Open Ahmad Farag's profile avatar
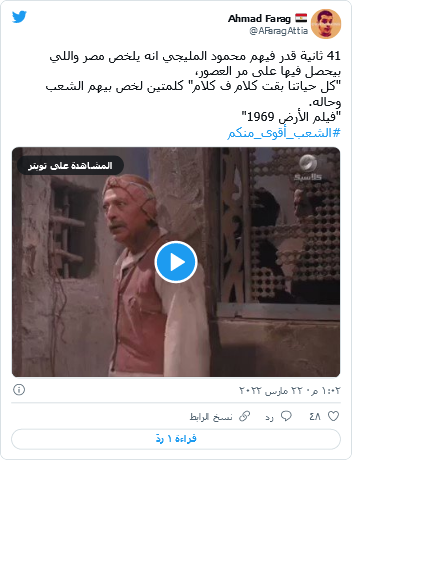This screenshot has width=440, height=575. pos(326,24)
